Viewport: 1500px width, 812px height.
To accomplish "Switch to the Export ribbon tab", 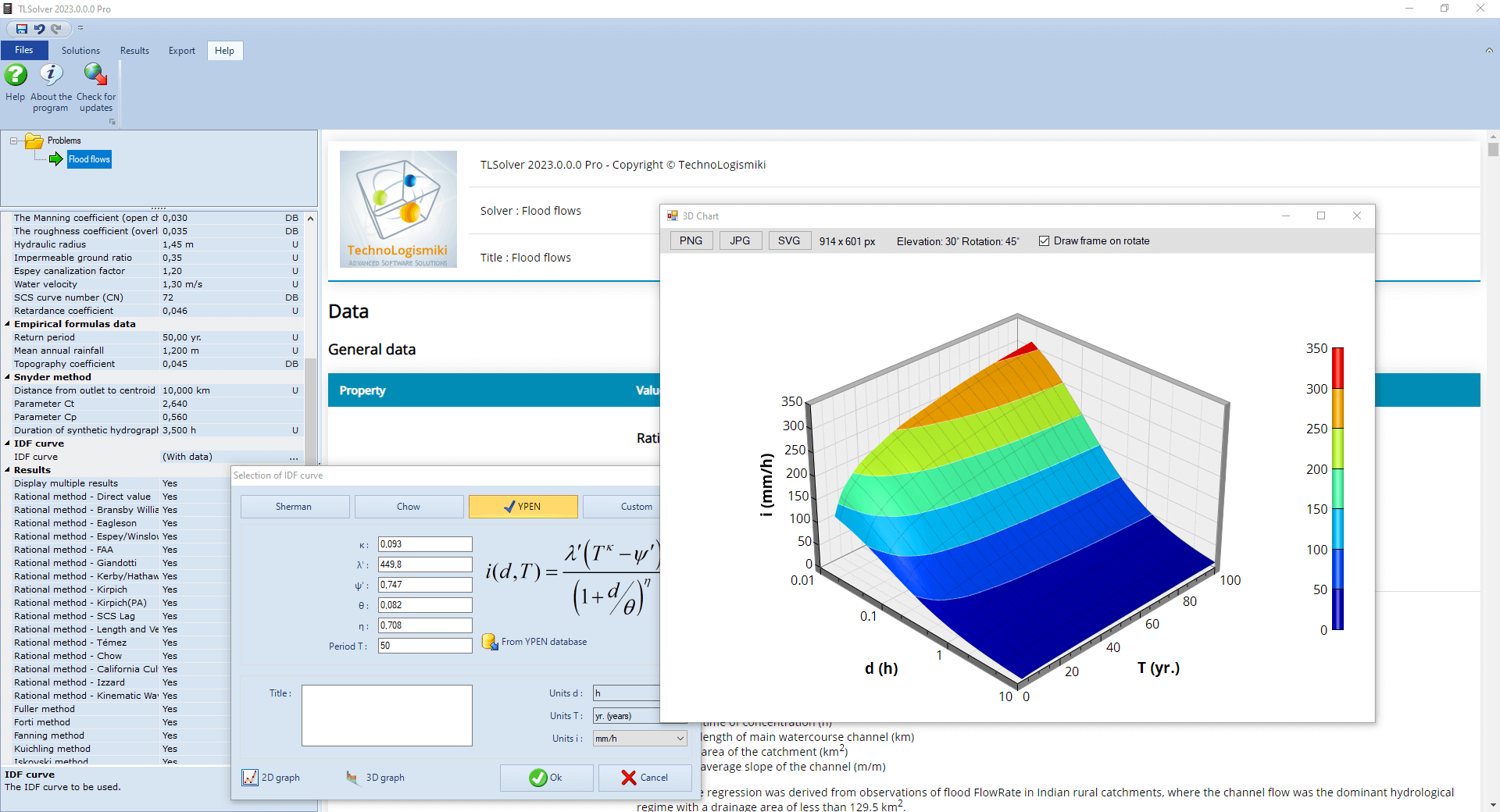I will coord(182,51).
